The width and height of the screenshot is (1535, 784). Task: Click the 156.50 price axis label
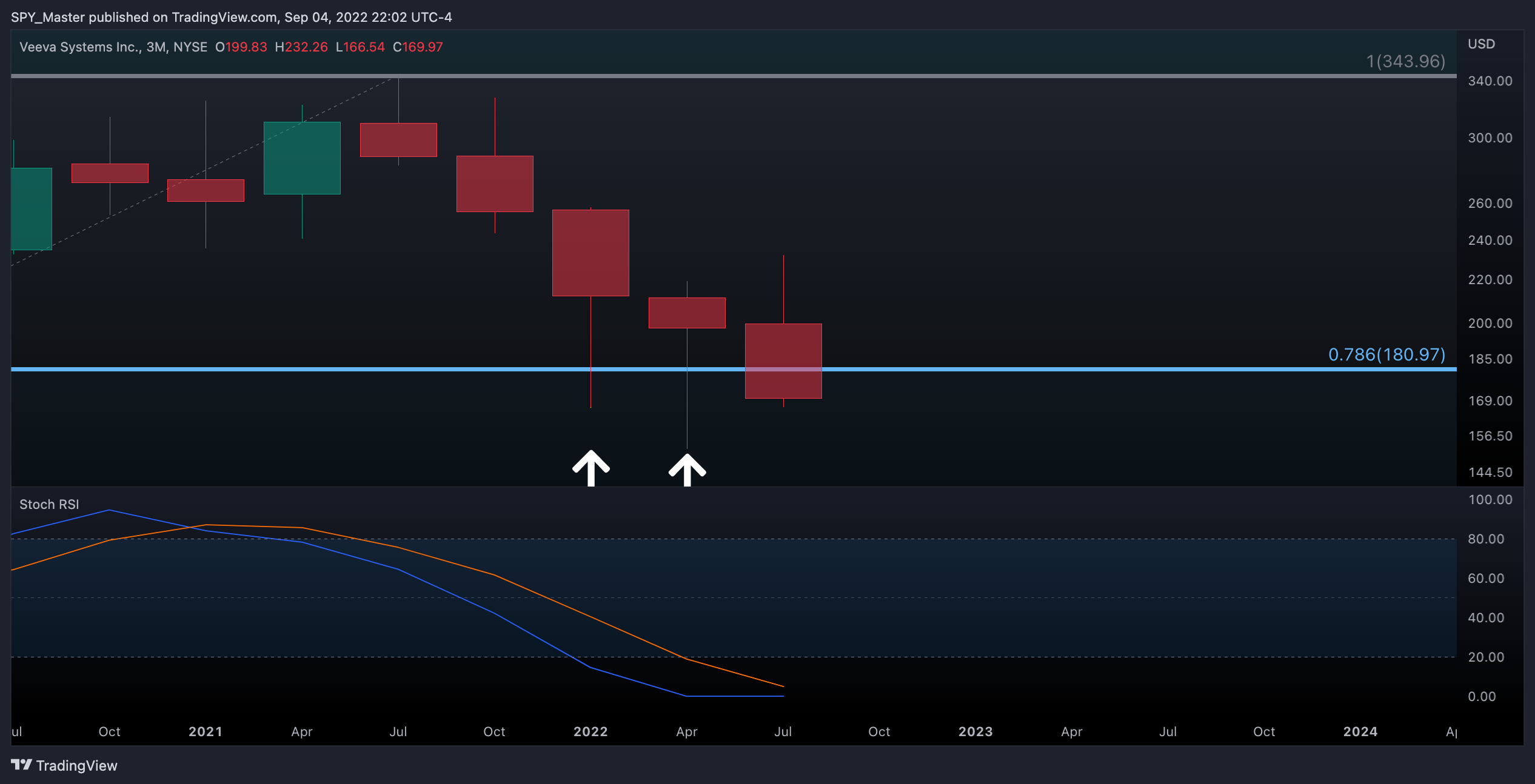coord(1490,436)
